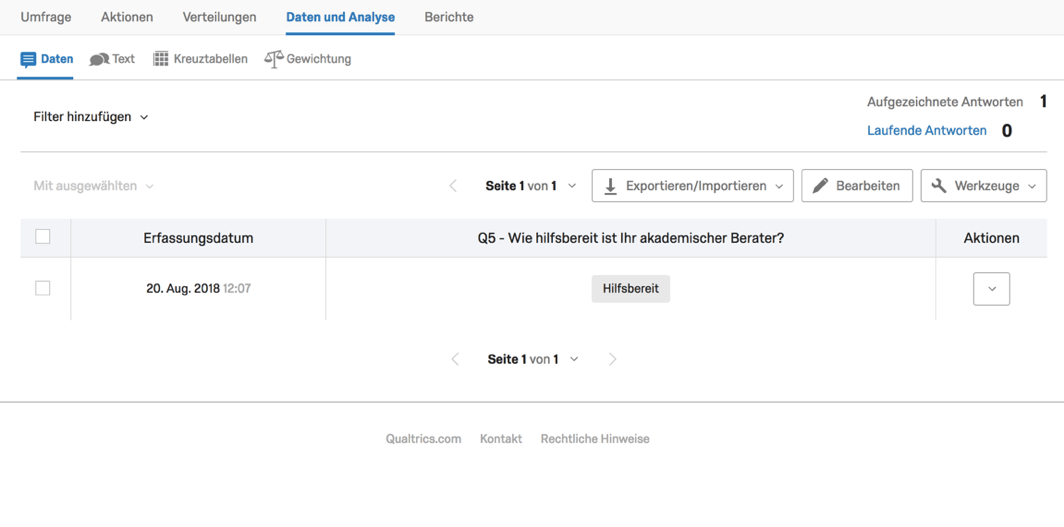The image size is (1064, 527).
Task: Tick the select-all checkbox in table header
Action: [43, 237]
